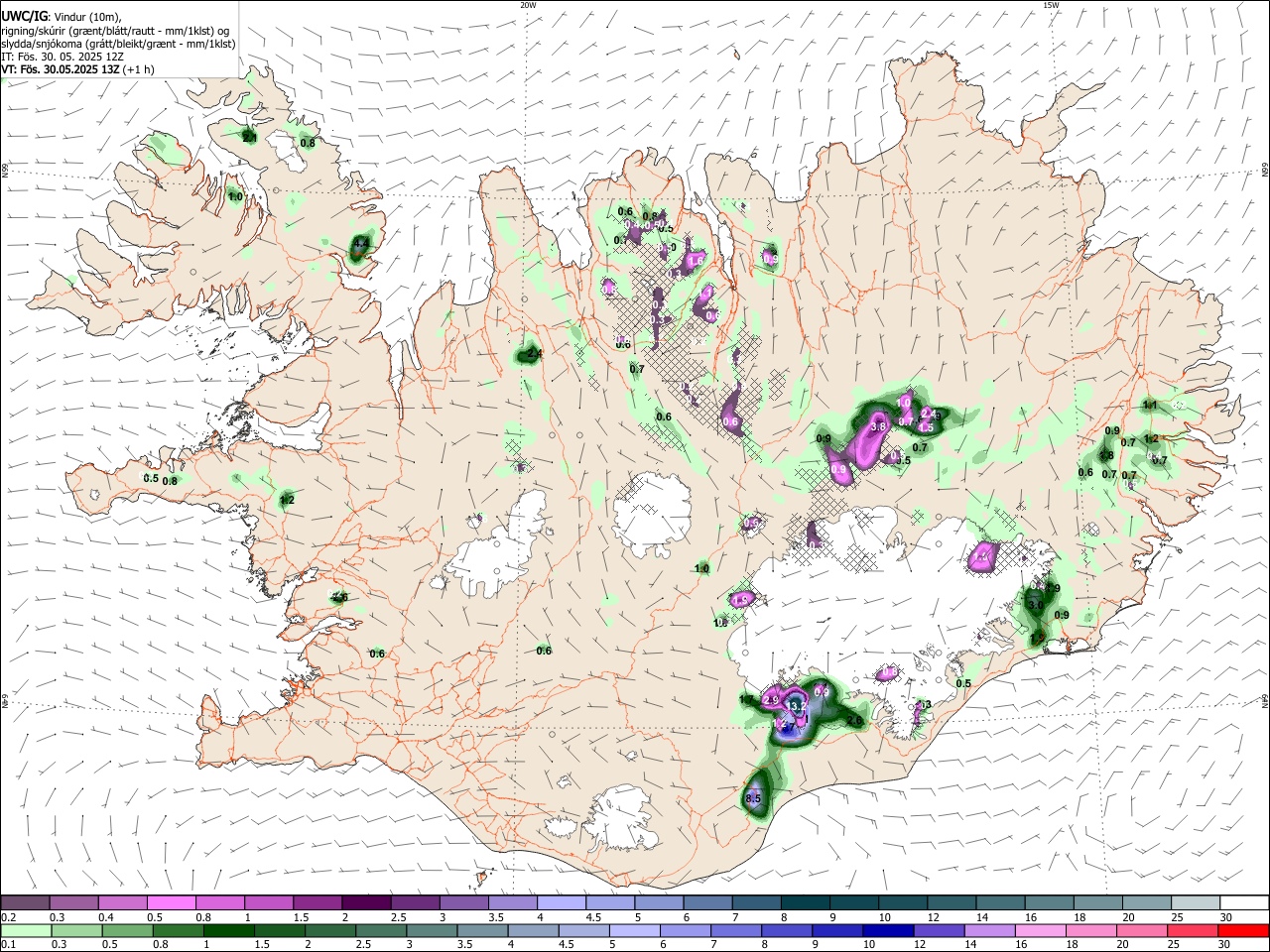Select the lavender 4 swatch in snow legend
Image resolution: width=1270 pixels, height=952 pixels.
coord(562,903)
